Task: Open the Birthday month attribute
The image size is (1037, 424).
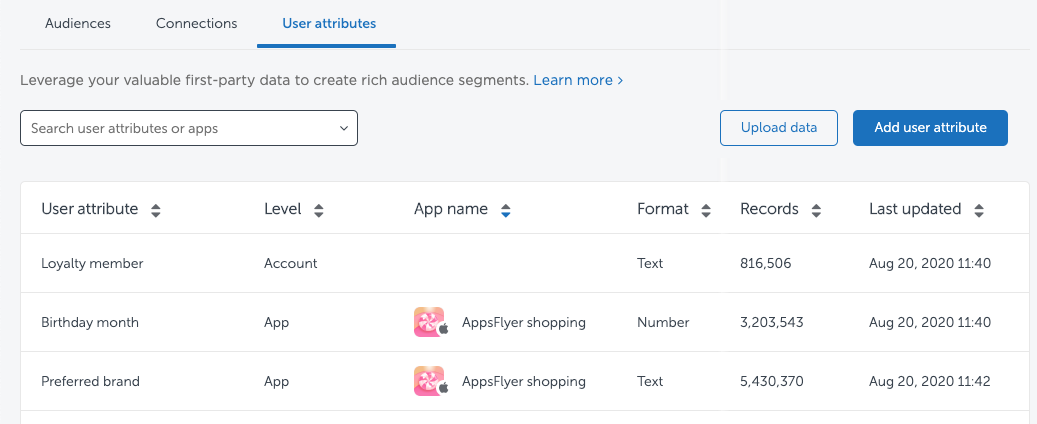Action: 90,322
